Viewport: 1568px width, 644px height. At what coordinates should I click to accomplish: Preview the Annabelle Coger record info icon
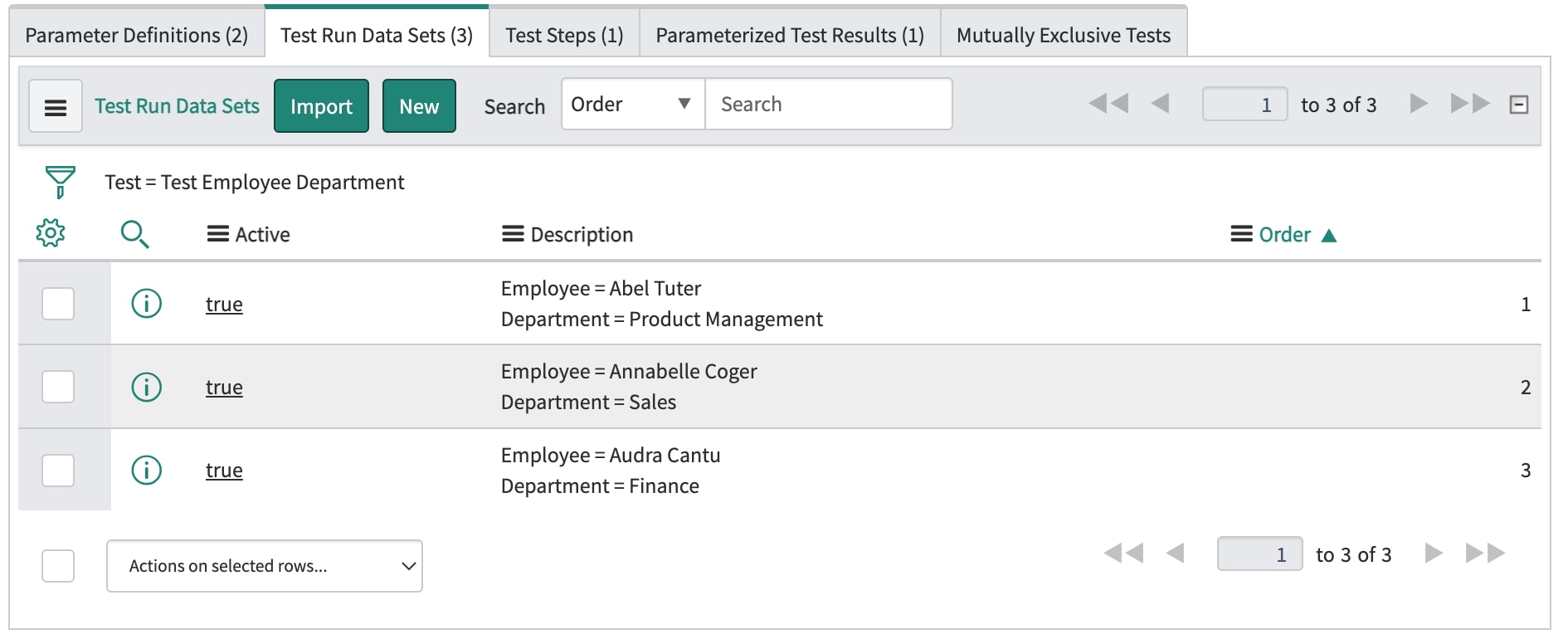[x=147, y=387]
